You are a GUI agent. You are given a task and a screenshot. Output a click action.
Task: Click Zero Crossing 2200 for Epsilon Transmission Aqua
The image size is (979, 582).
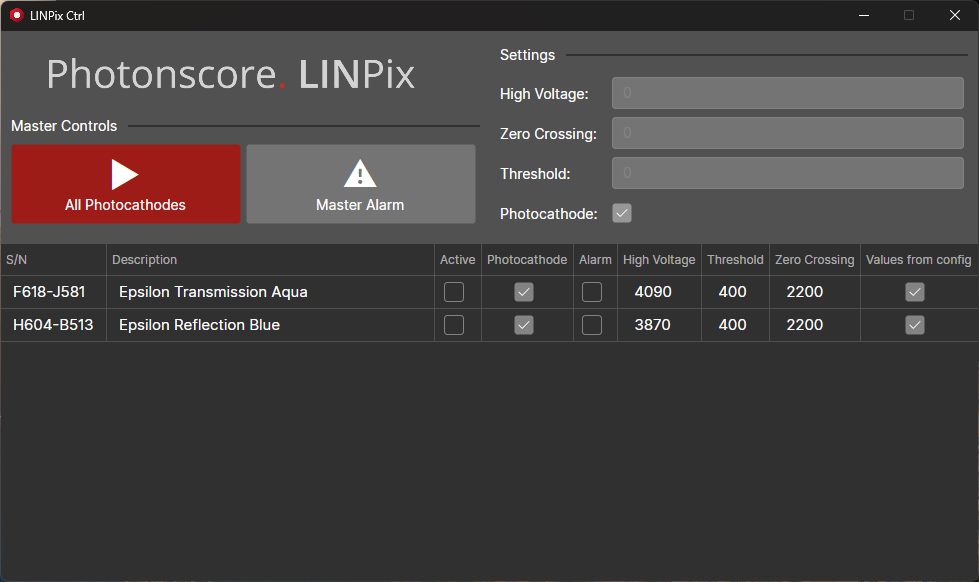pyautogui.click(x=805, y=292)
